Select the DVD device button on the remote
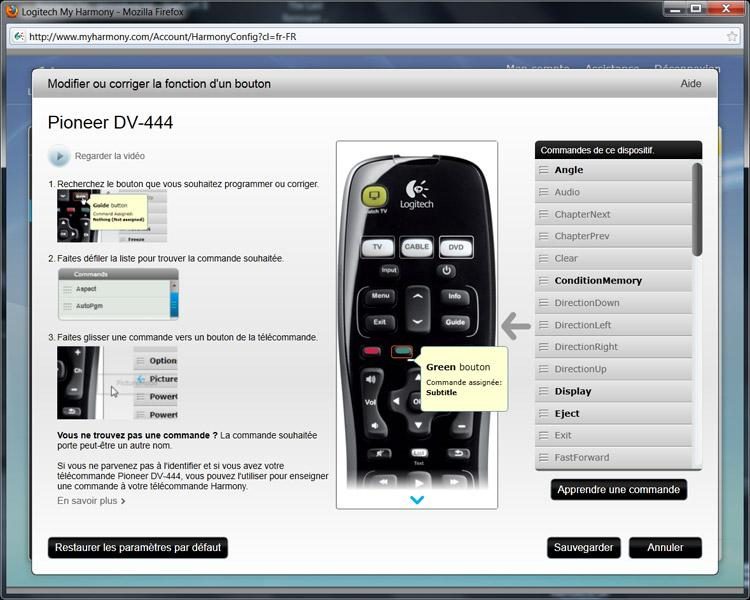 coord(456,247)
